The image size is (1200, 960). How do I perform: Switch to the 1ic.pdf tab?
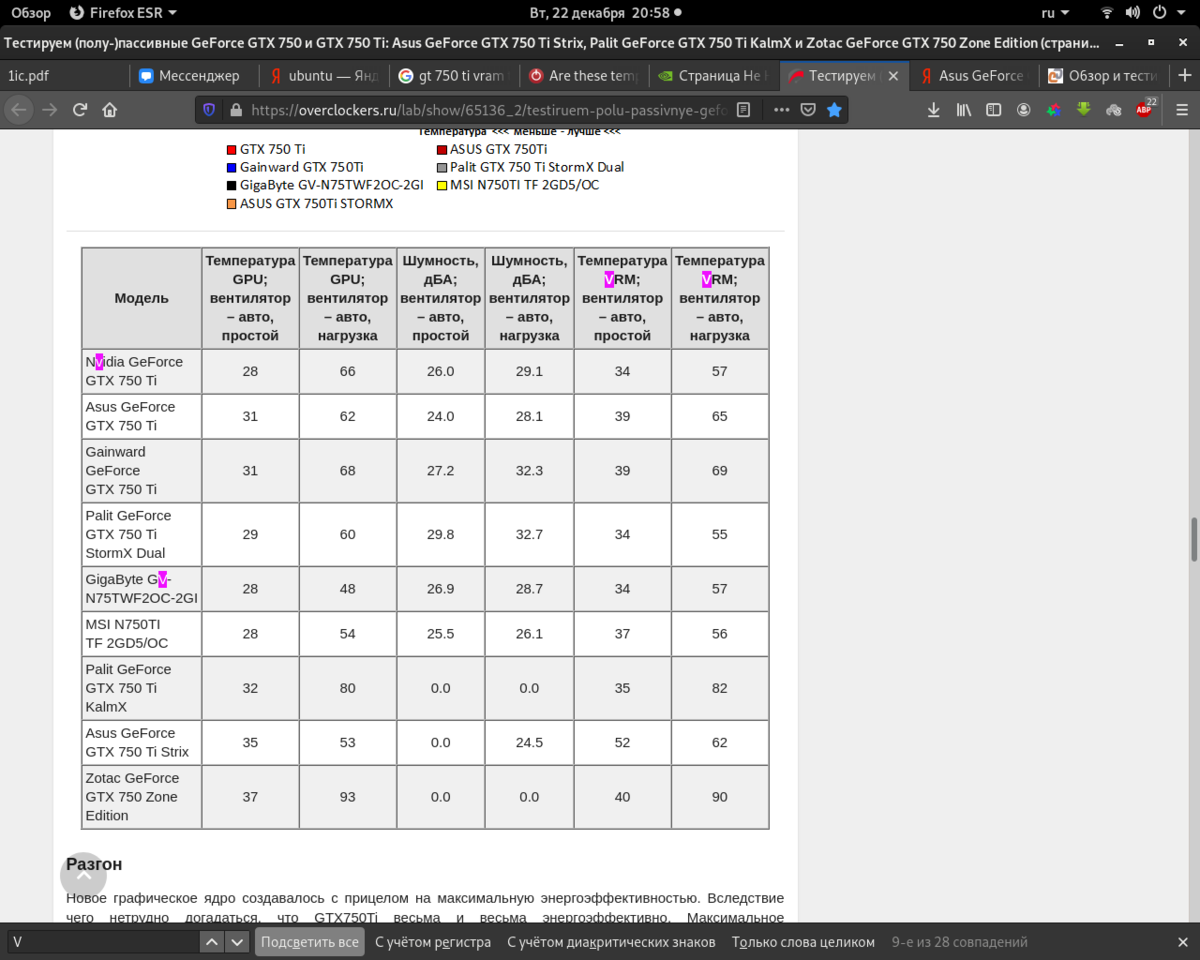tap(65, 76)
